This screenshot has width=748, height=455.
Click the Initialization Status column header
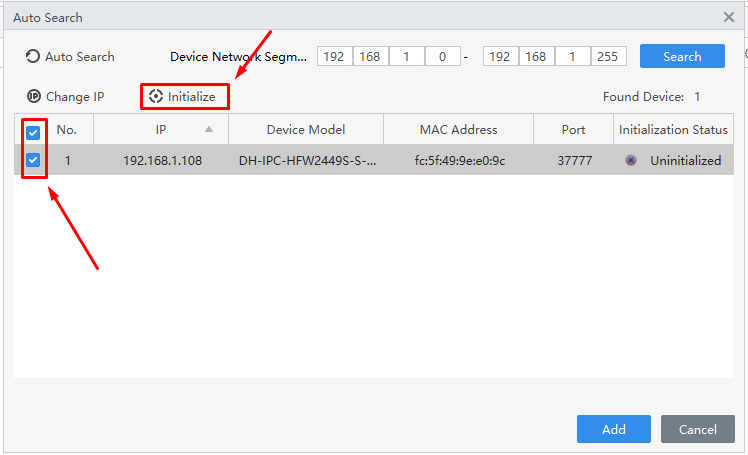pos(673,129)
